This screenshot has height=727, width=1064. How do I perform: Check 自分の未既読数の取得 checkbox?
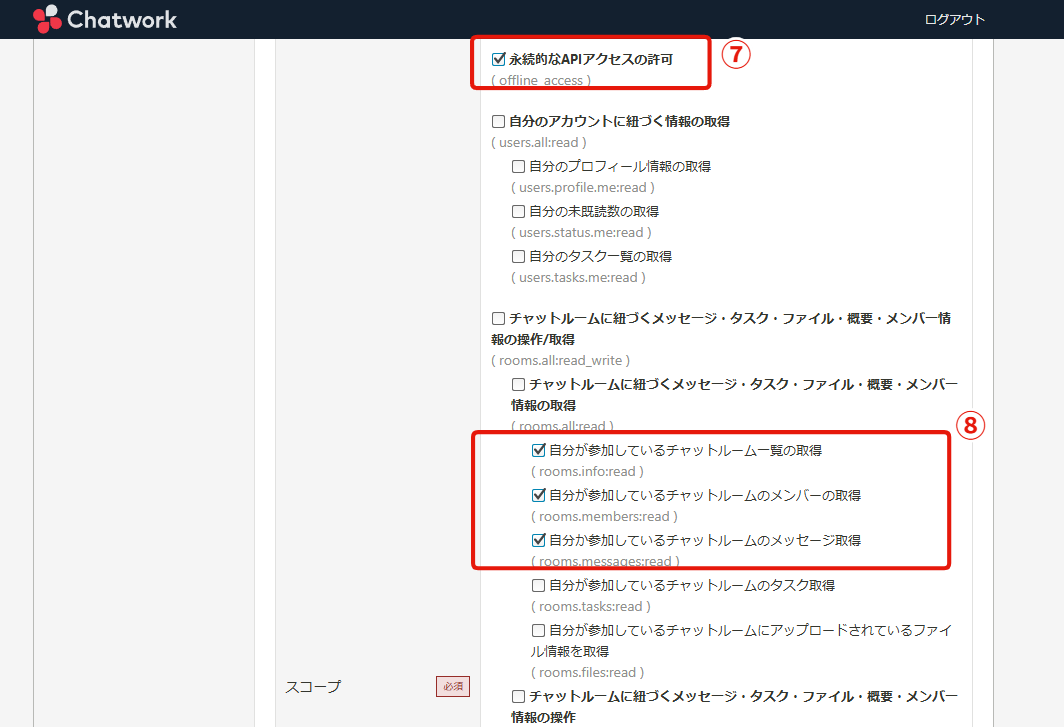[519, 212]
